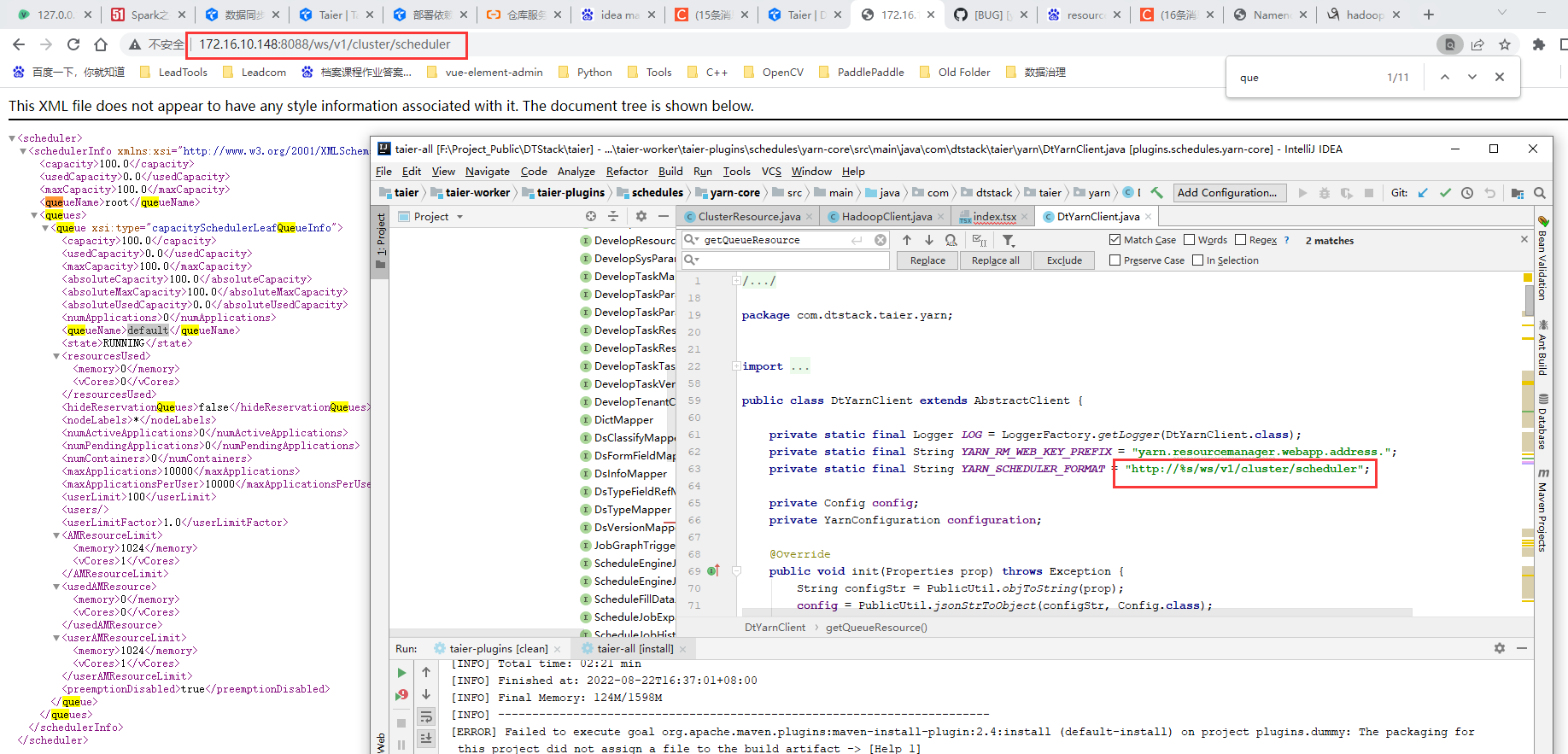Screen dimensions: 1568x754
Task: Go to browser Home icon
Action: [101, 44]
